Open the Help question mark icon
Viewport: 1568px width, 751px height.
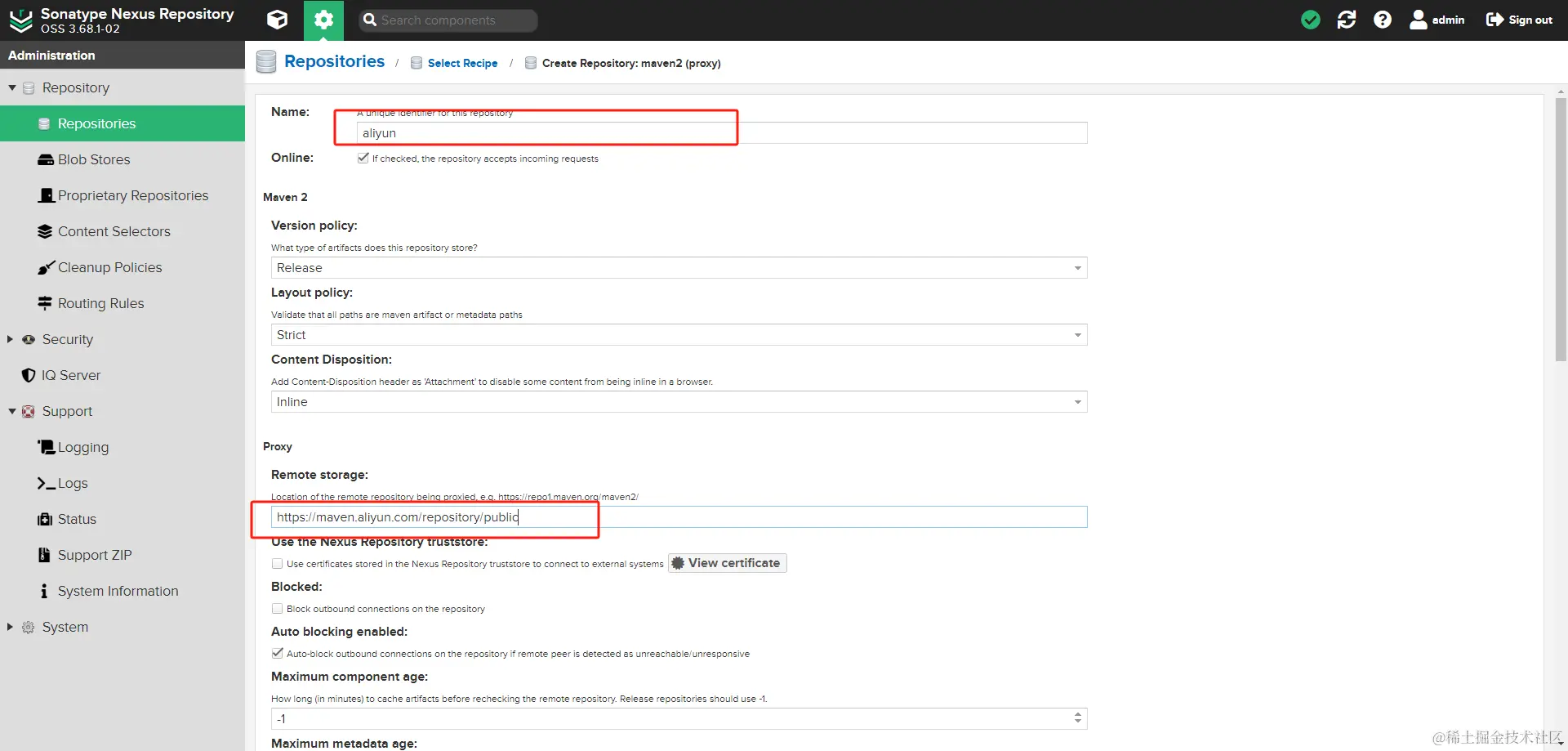click(x=1383, y=20)
